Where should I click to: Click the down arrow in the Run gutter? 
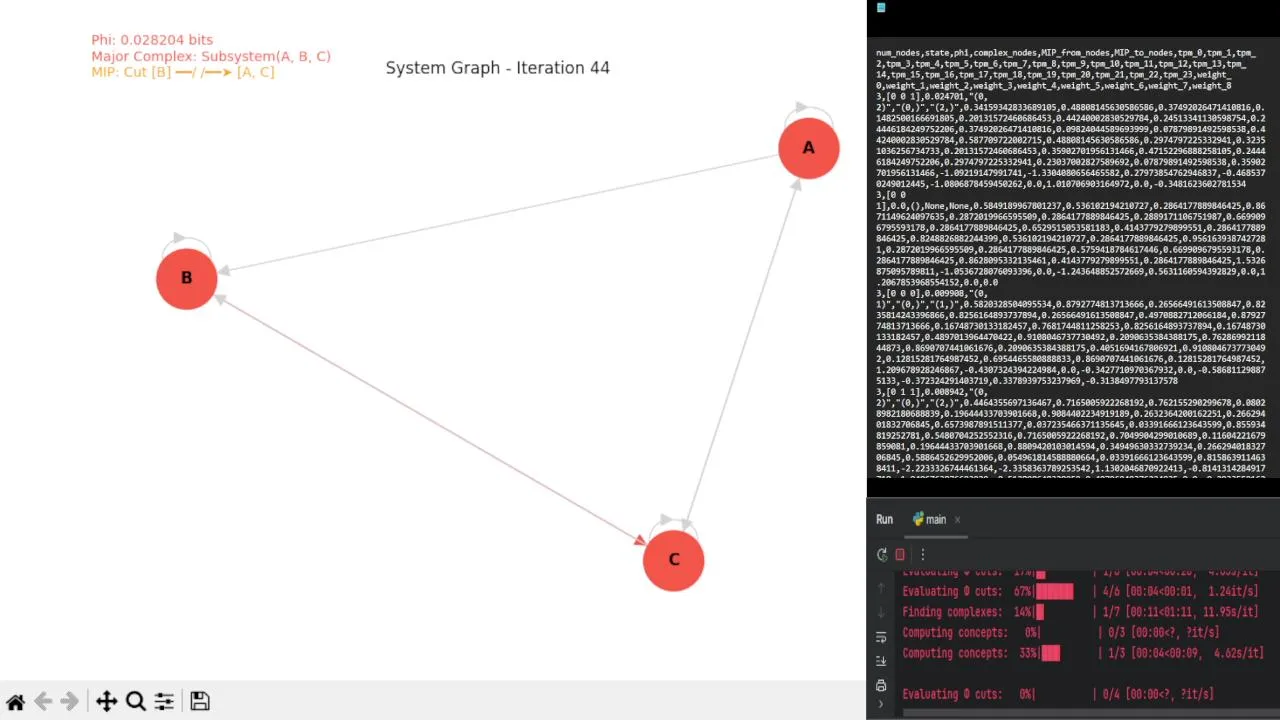coord(881,613)
